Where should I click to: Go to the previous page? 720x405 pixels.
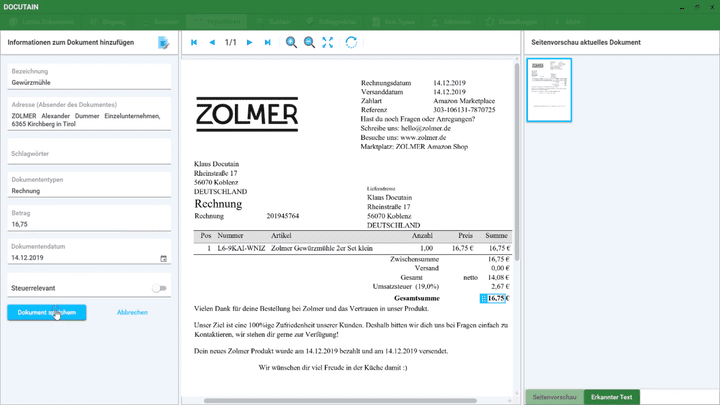(212, 43)
